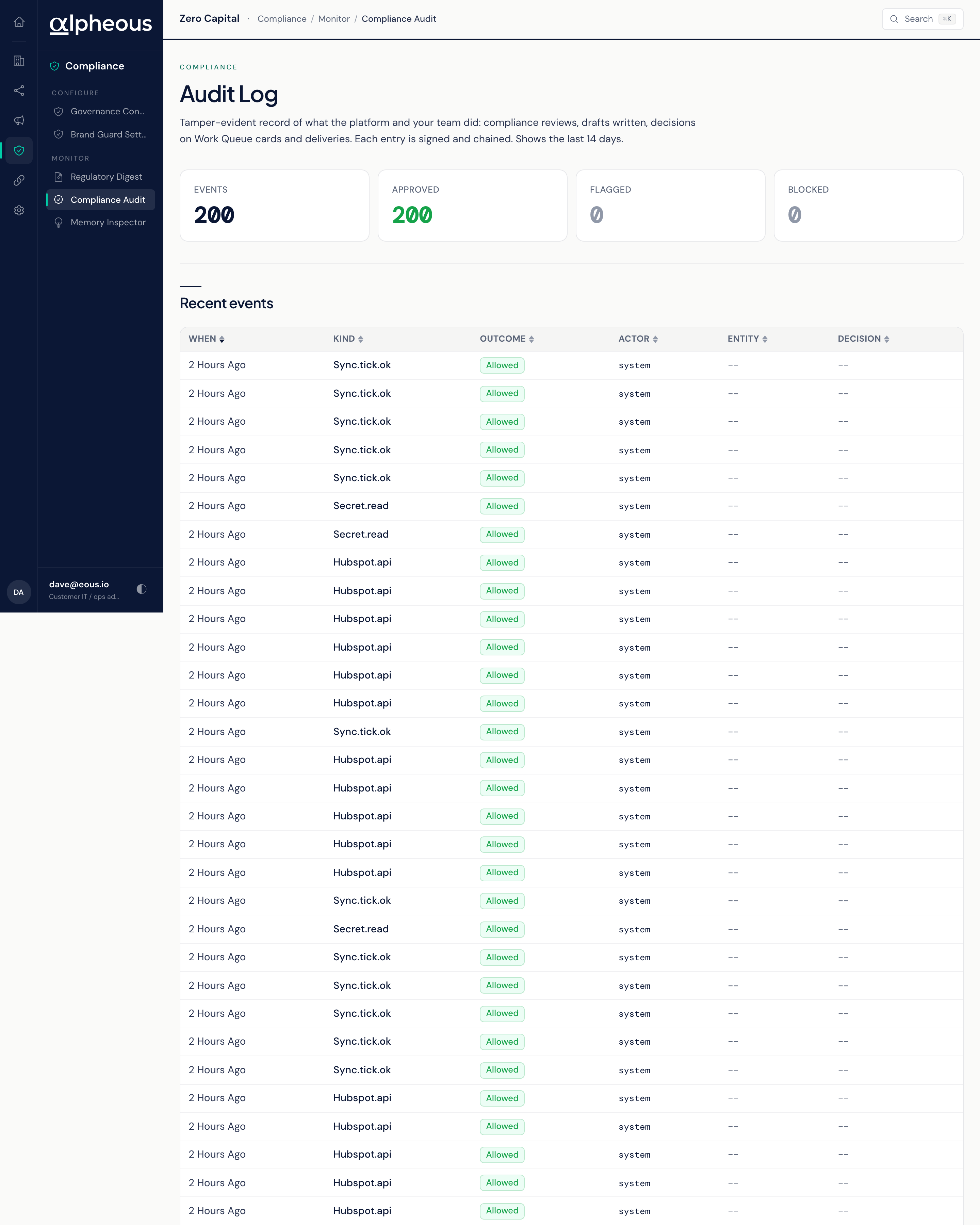Select the shield compliance rail icon
Image resolution: width=980 pixels, height=1225 pixels.
19,150
